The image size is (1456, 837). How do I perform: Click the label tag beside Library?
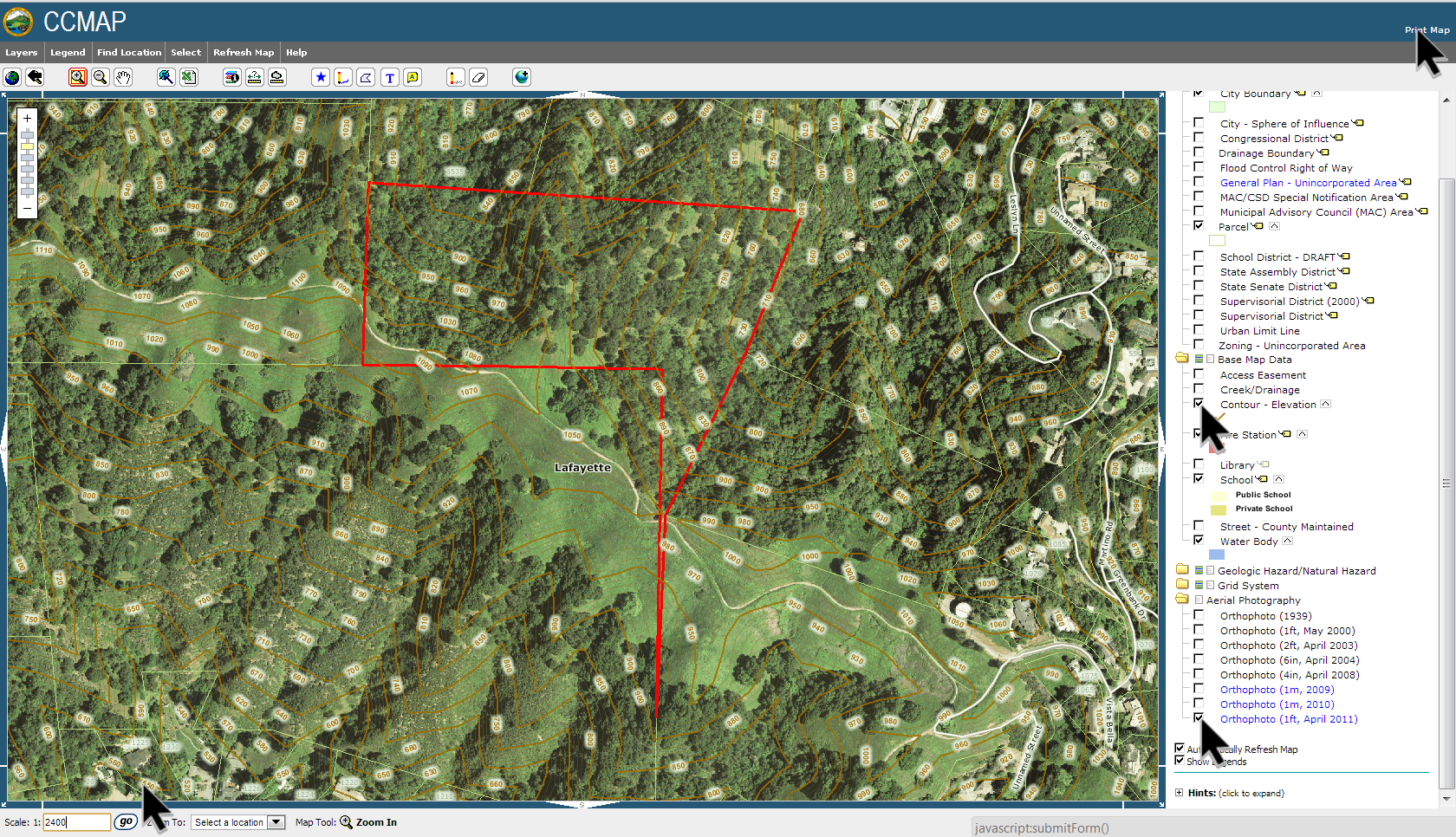click(1263, 464)
